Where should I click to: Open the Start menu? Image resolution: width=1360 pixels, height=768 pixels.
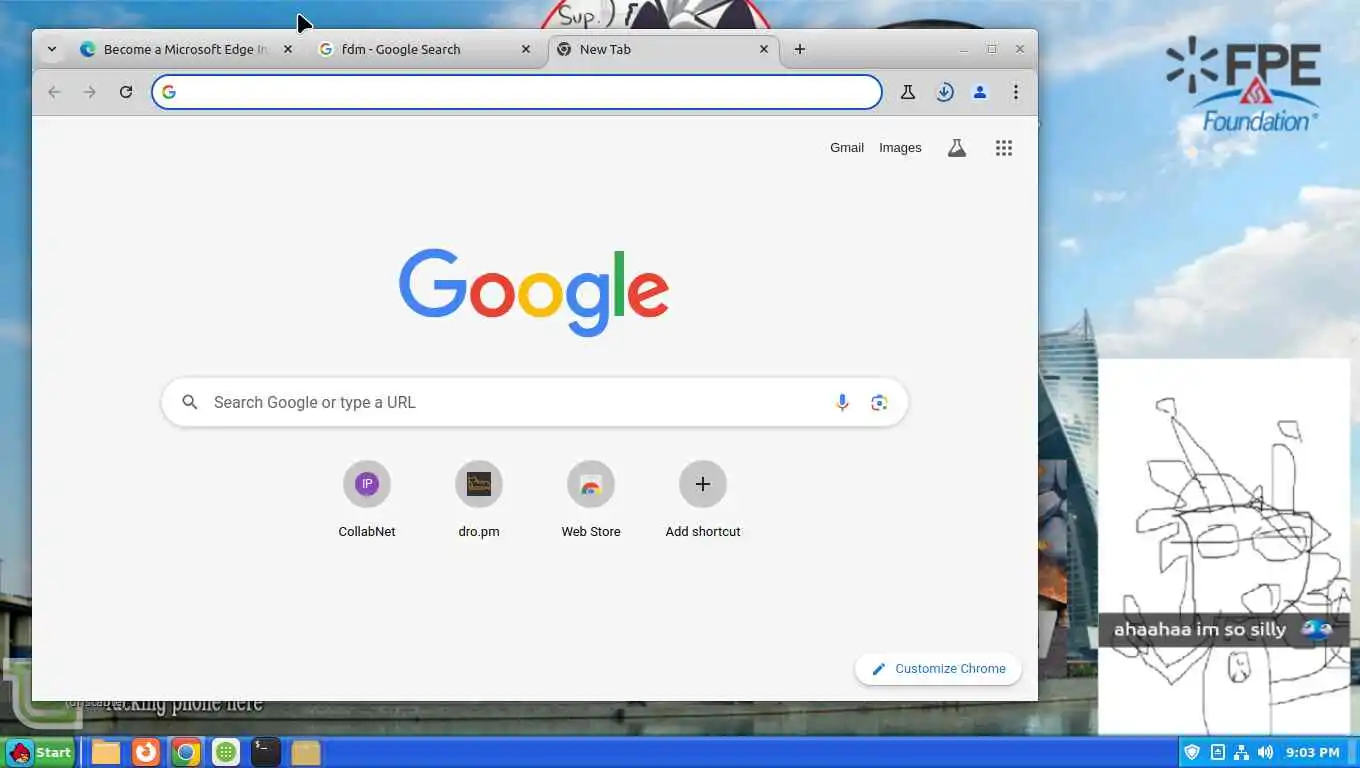pos(39,752)
